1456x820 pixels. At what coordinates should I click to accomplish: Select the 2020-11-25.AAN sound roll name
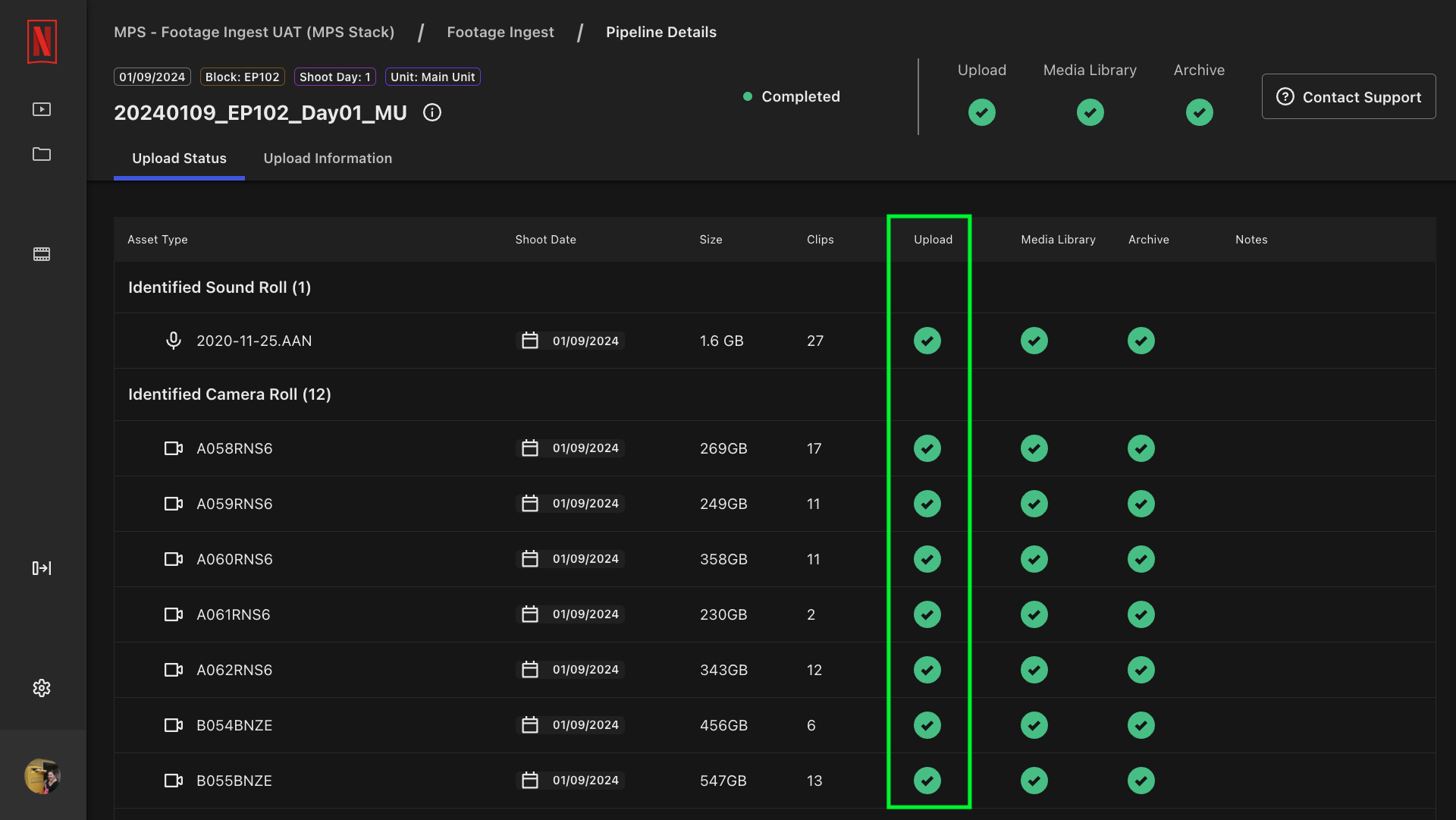[254, 341]
